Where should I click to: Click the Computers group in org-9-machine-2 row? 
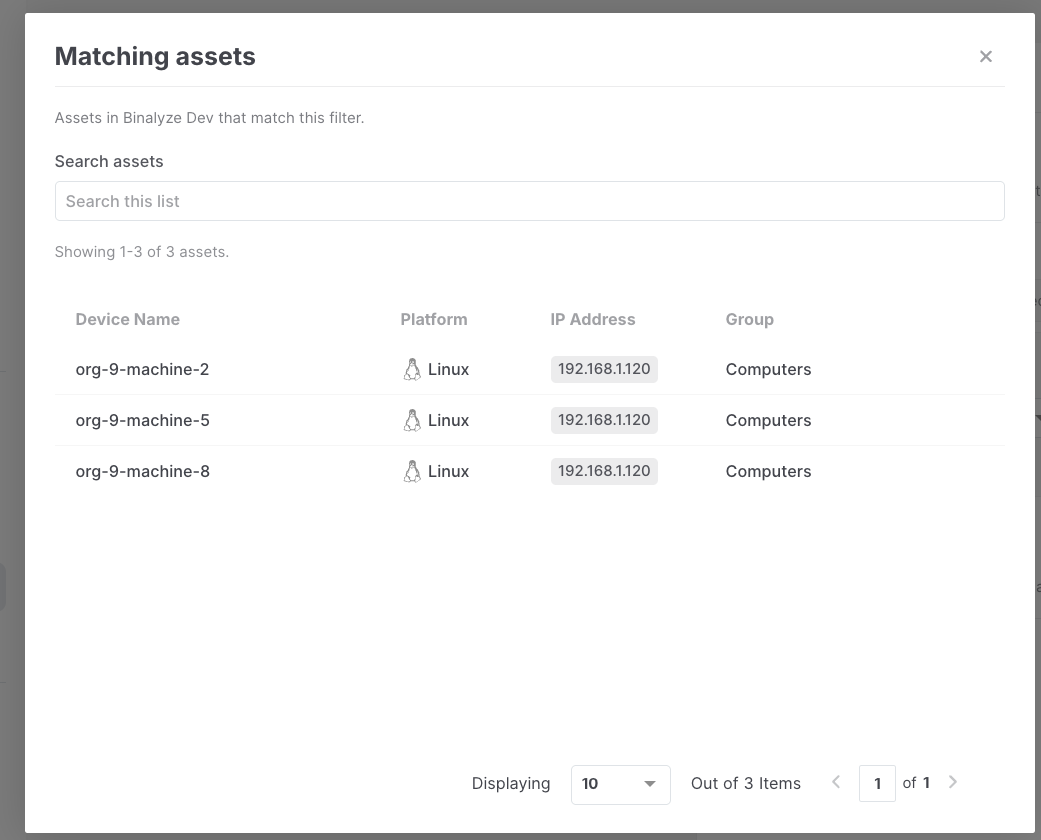coord(768,370)
